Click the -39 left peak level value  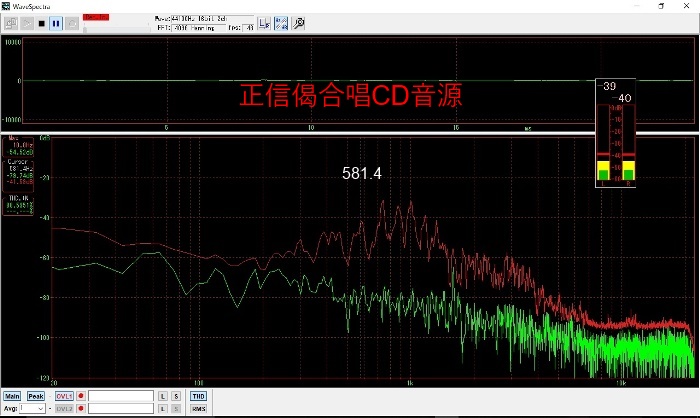pos(607,86)
